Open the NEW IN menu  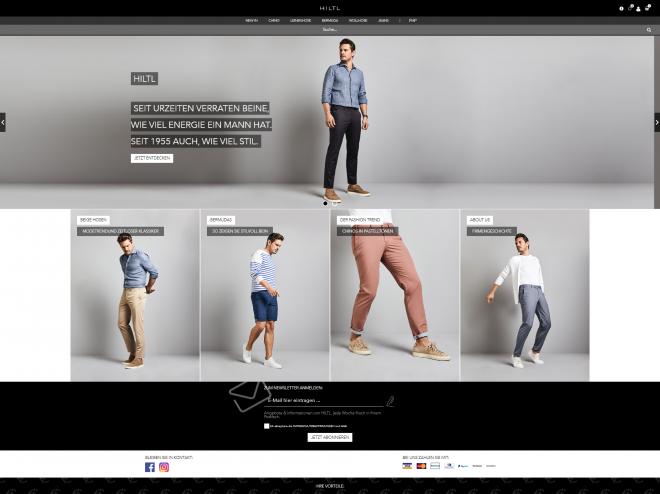point(251,20)
